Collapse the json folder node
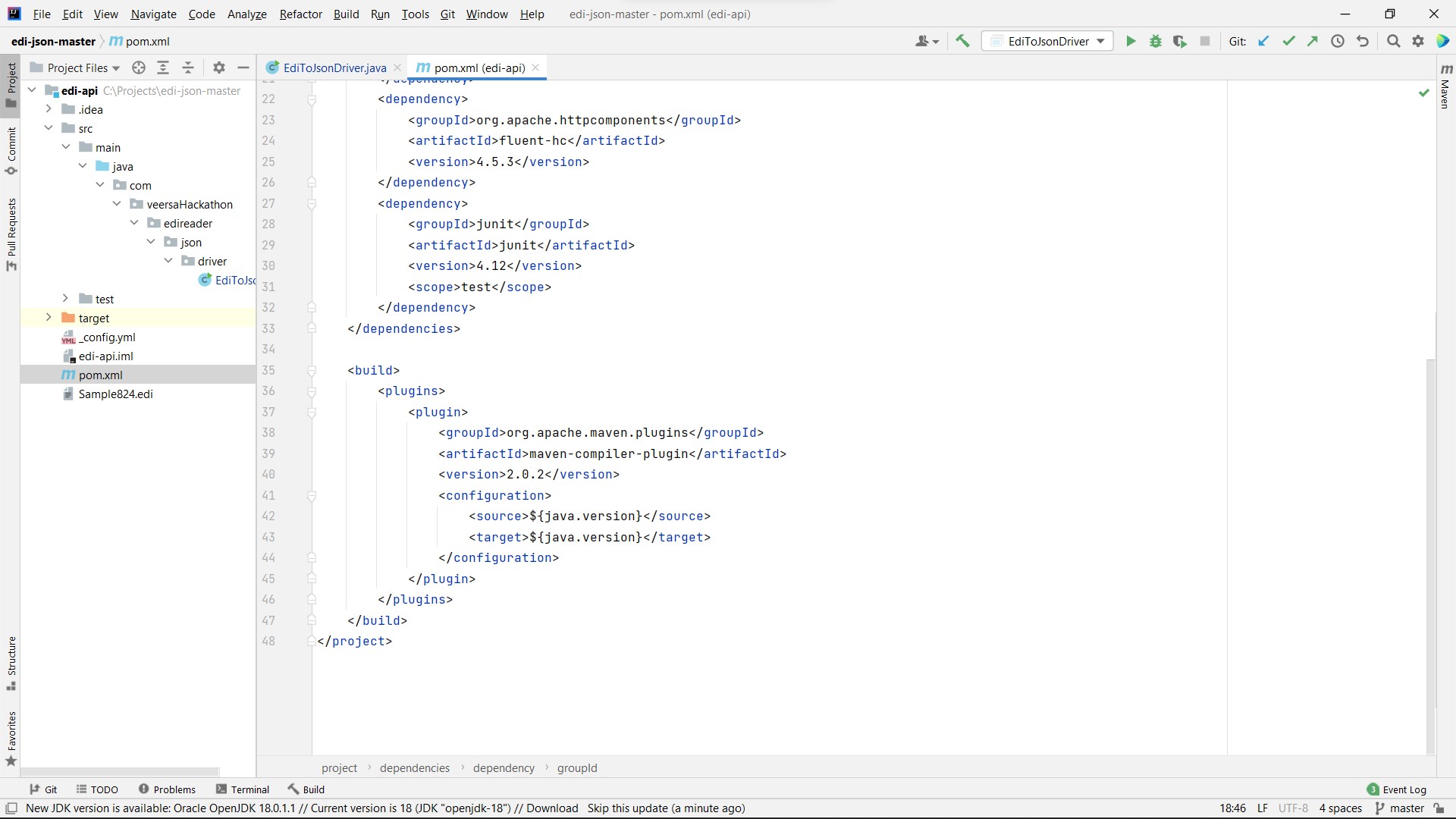 152,242
